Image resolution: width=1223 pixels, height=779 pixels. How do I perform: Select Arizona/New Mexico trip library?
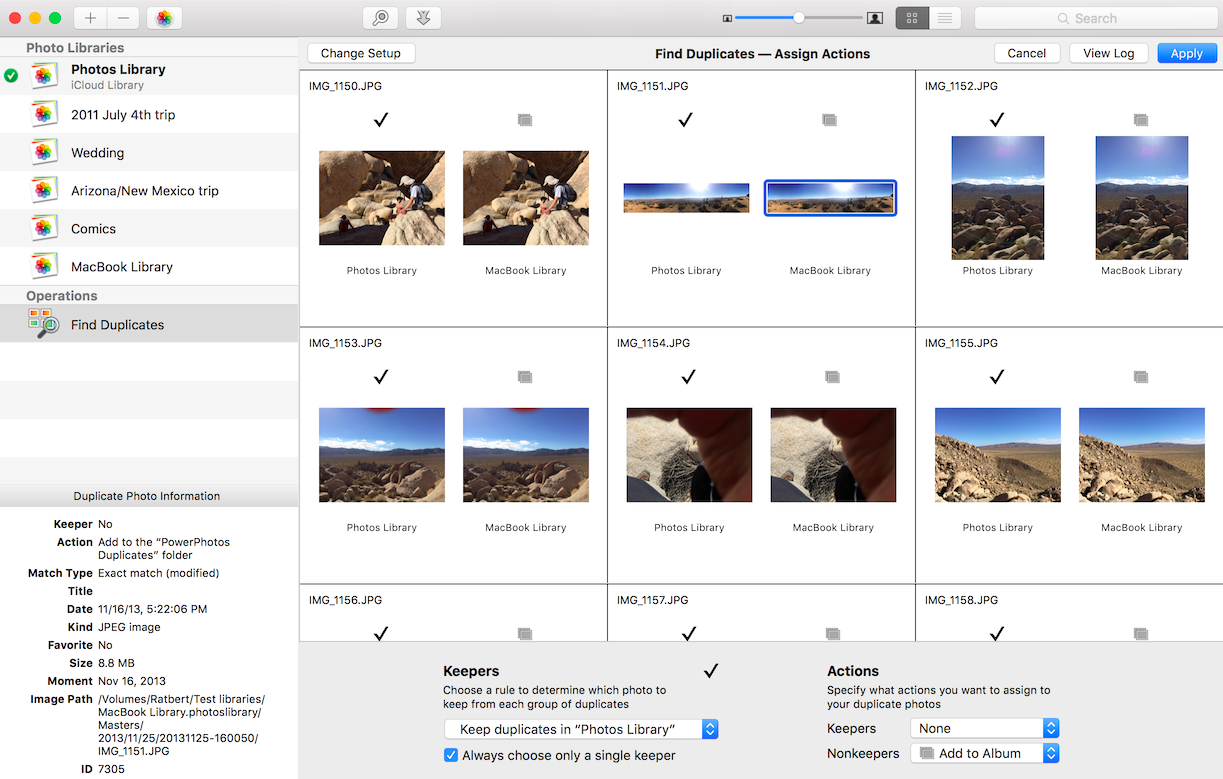149,190
